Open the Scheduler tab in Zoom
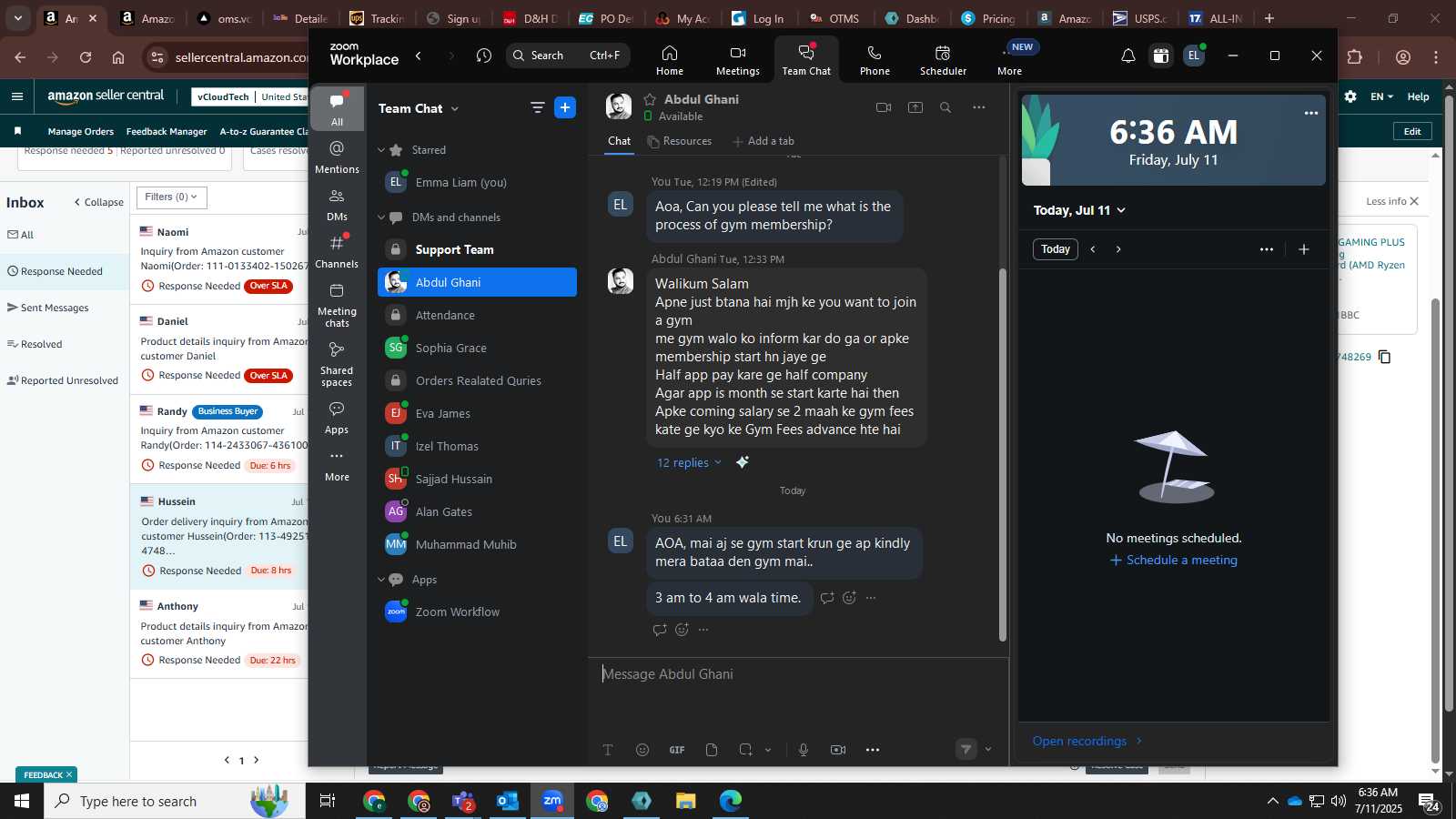This screenshot has height=819, width=1456. pyautogui.click(x=943, y=60)
